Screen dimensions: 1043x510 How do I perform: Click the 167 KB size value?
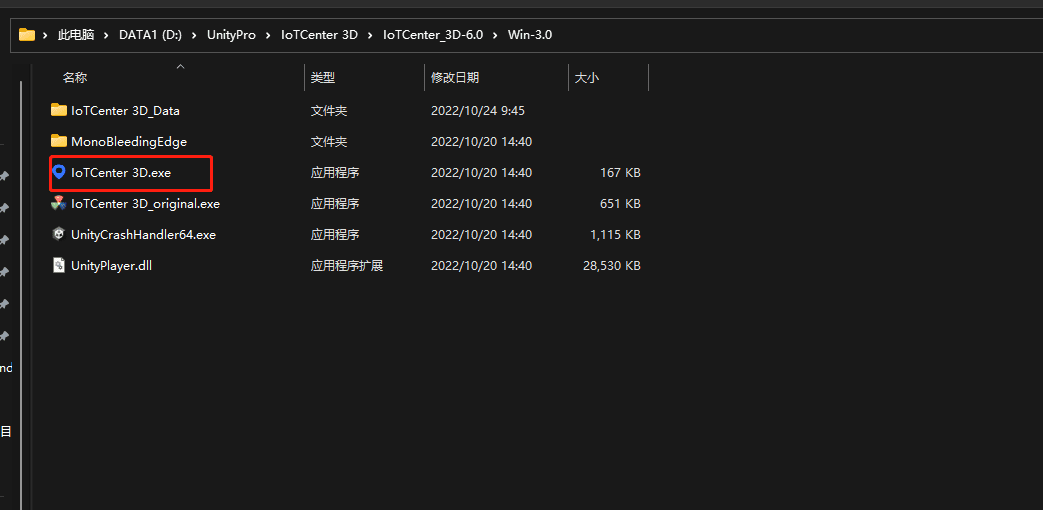pos(620,173)
